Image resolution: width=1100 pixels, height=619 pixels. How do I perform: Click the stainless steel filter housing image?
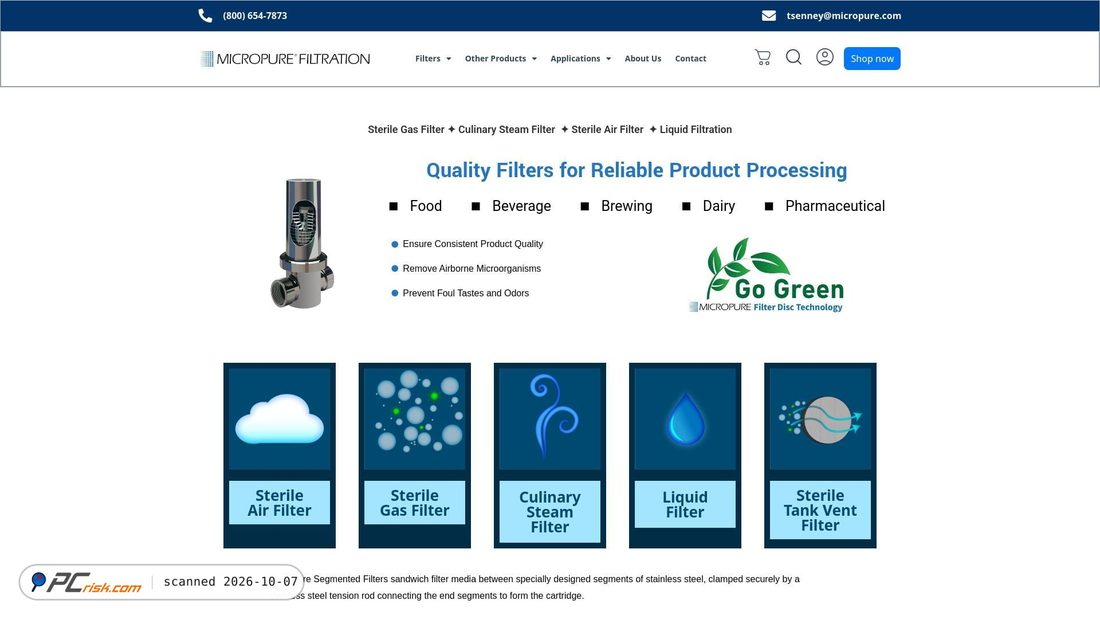(302, 244)
